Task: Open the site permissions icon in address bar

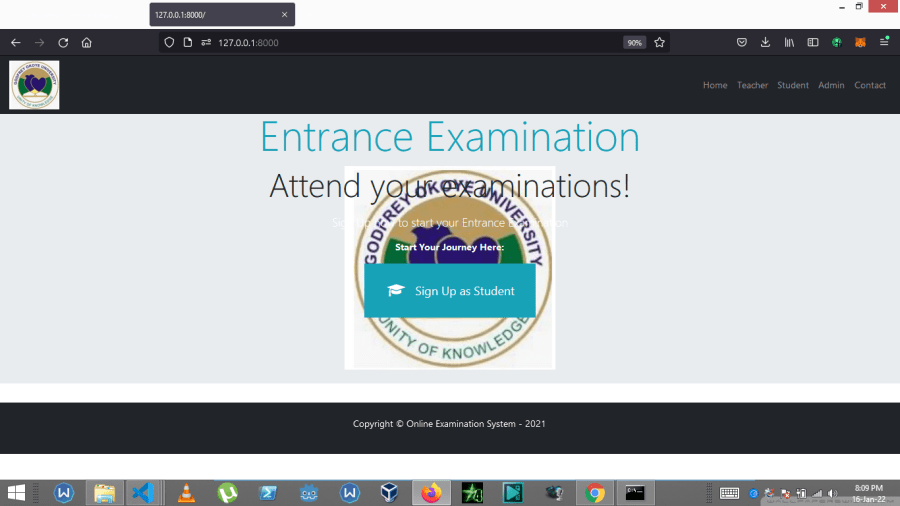Action: pos(206,42)
